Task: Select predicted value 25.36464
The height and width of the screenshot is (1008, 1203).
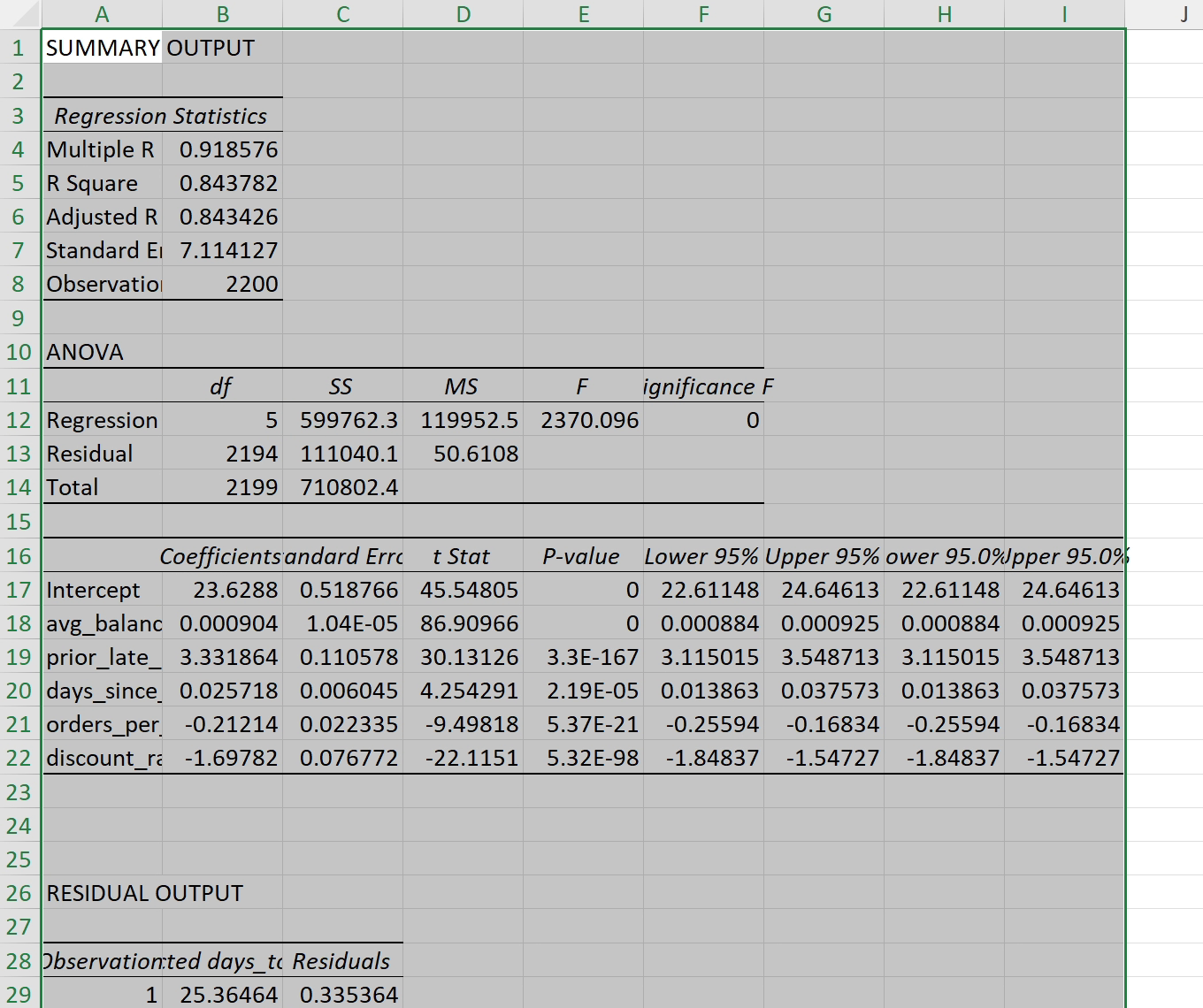Action: (x=222, y=995)
